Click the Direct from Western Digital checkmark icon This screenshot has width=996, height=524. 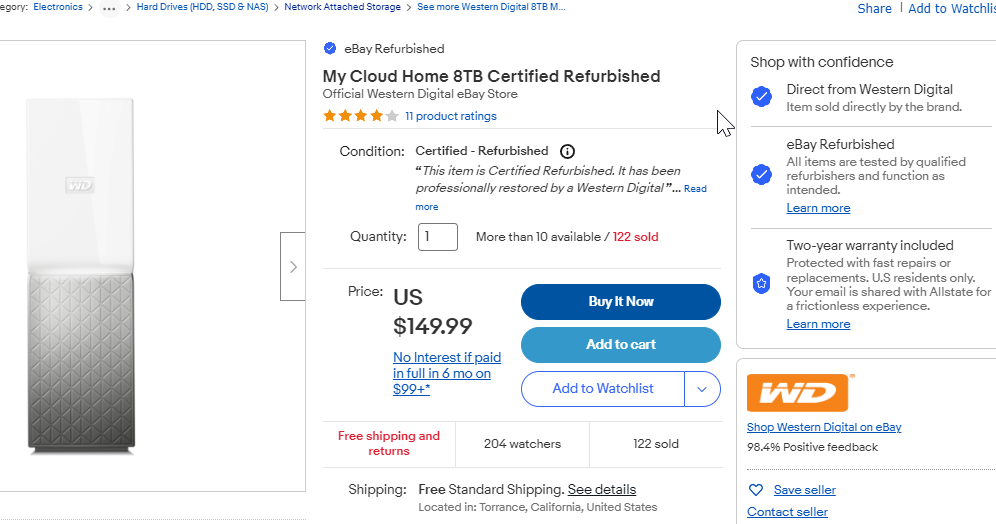pyautogui.click(x=762, y=97)
